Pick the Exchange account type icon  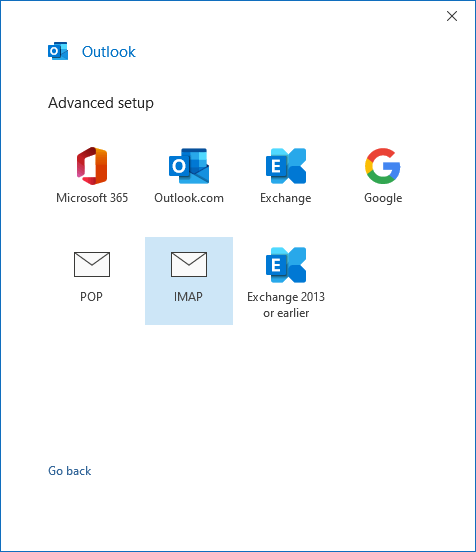(286, 166)
